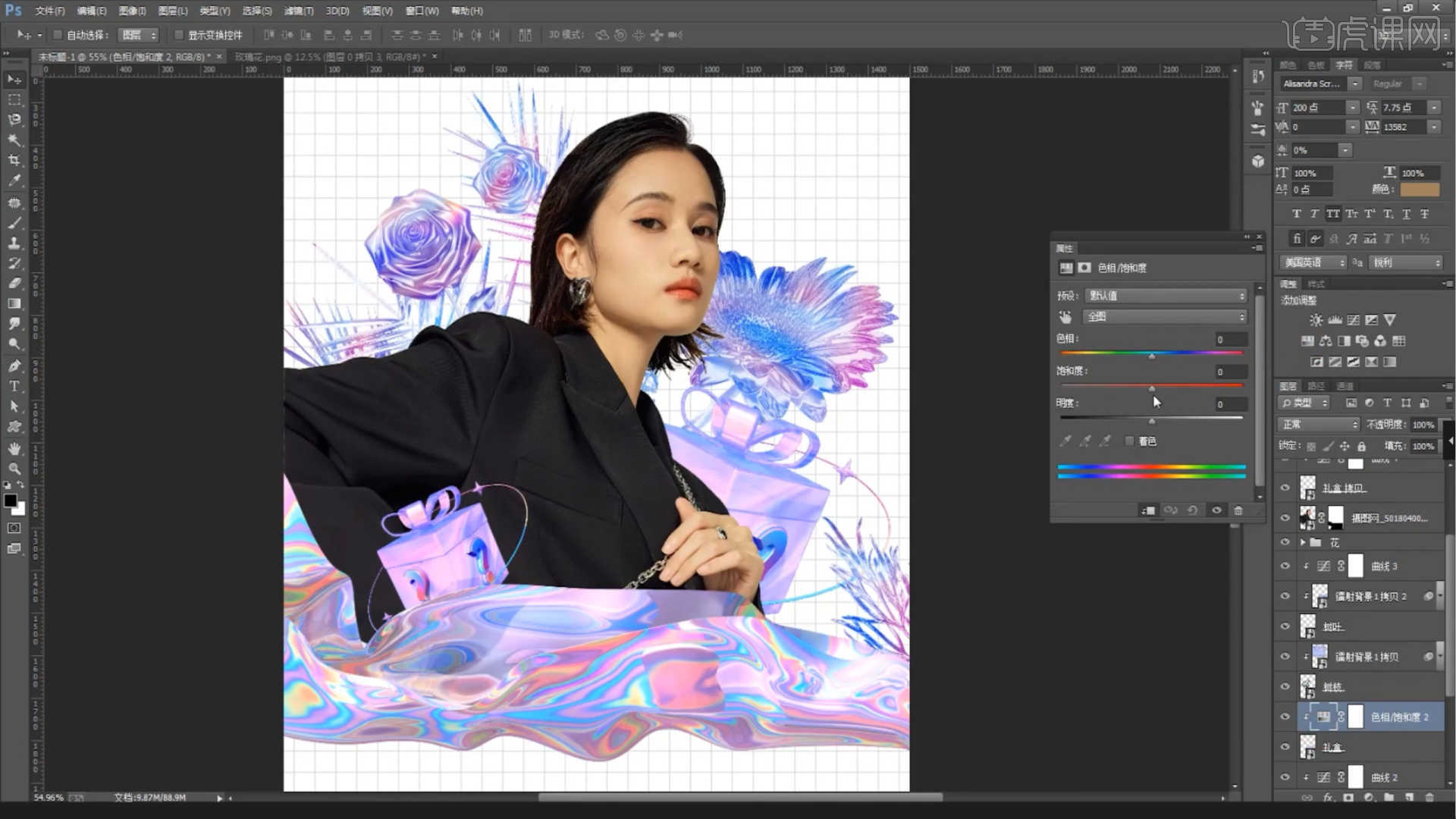Select the Horizontal Type tool
Screen dimensions: 1456x819
coord(14,386)
